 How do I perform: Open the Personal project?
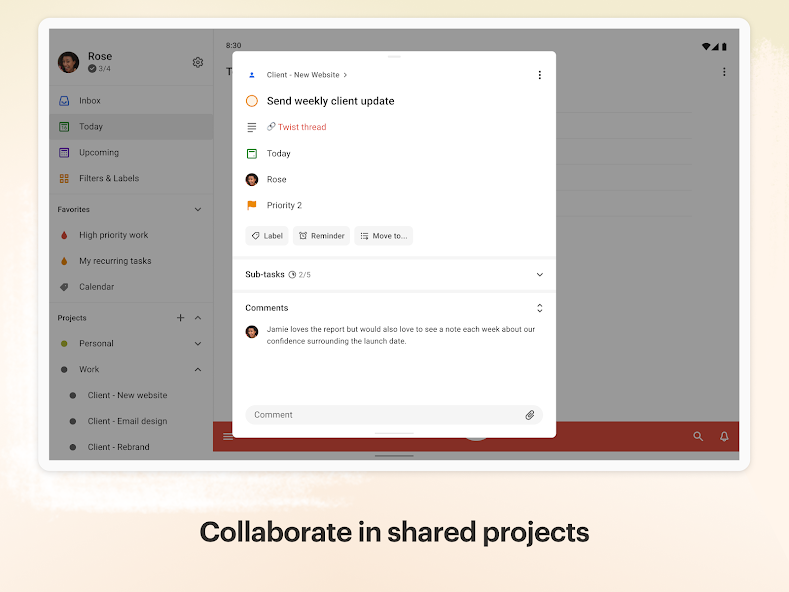point(96,343)
